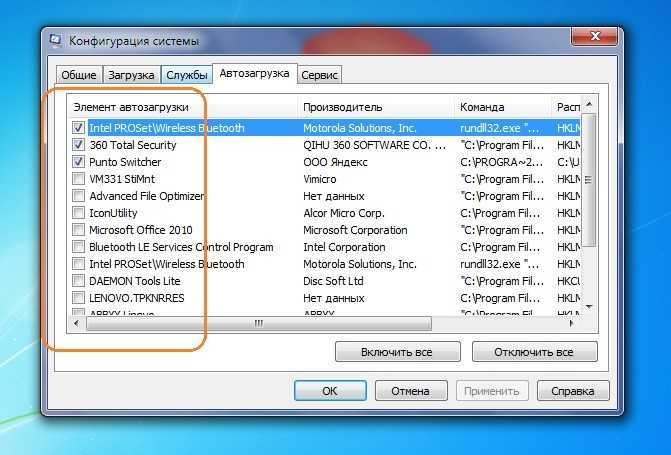Click the ООО Яндекс manufacturer cell
671x455 pixels.
tap(335, 162)
